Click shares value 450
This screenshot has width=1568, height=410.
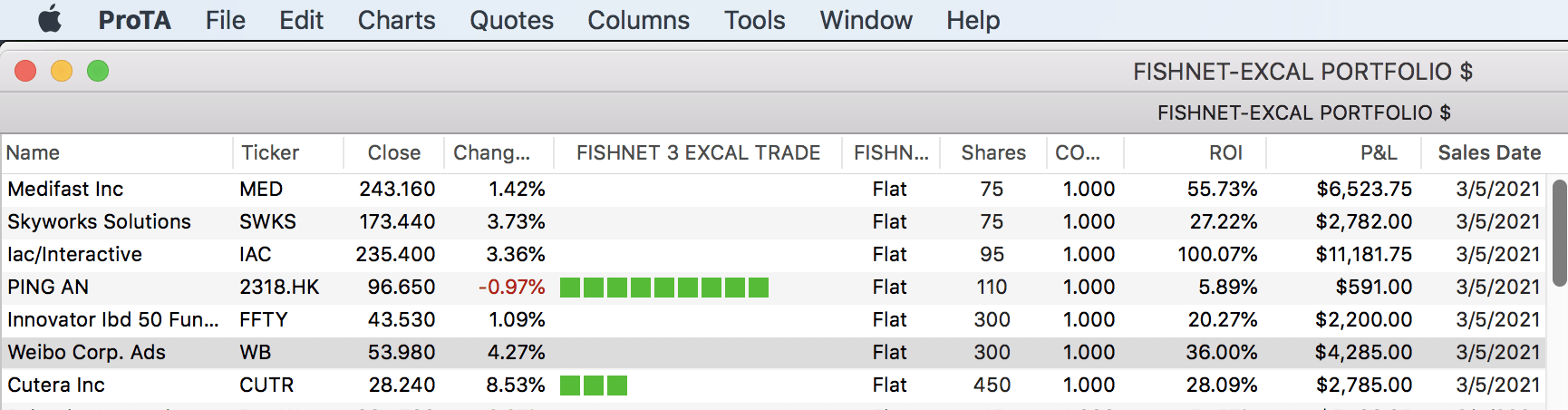(992, 385)
